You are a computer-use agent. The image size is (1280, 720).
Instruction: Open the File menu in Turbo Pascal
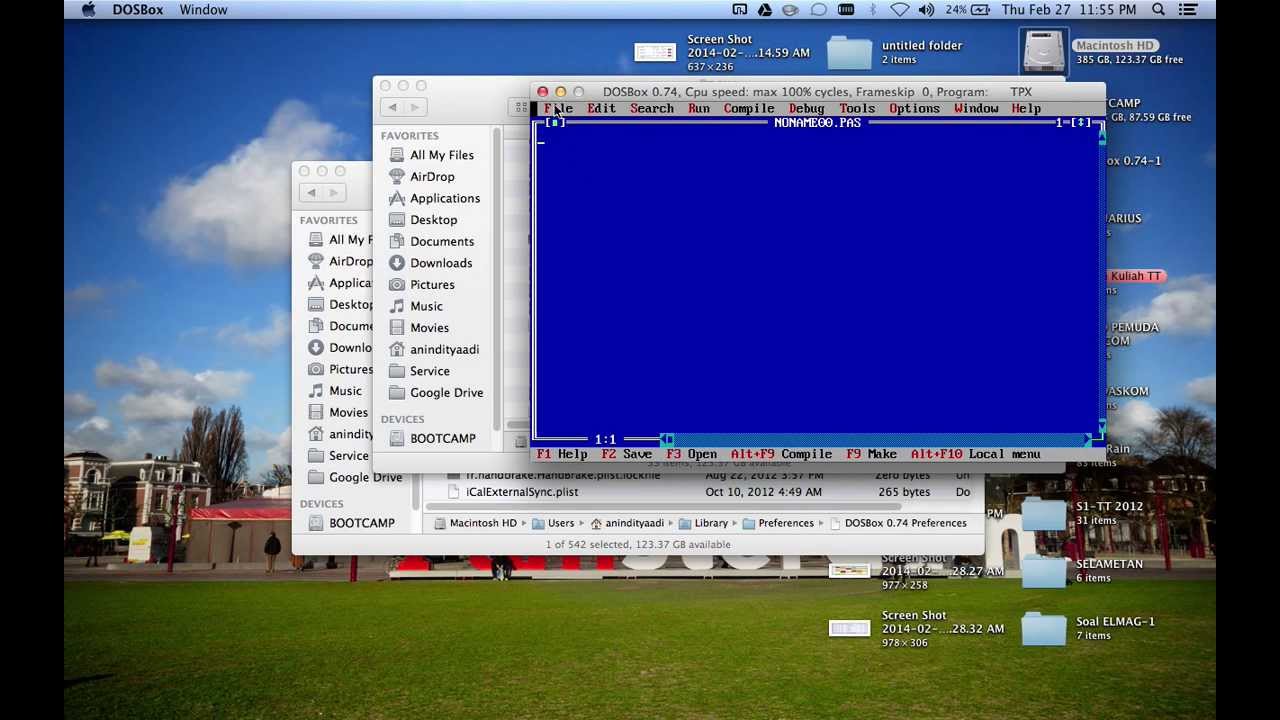558,108
